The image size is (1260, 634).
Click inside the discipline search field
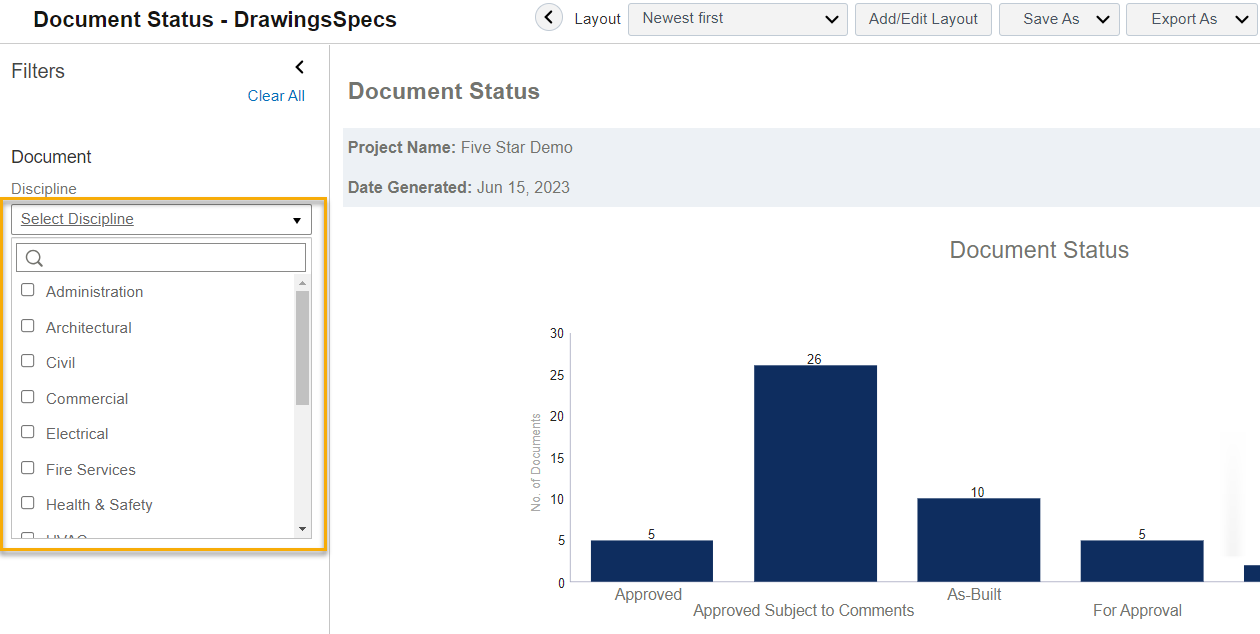[161, 258]
